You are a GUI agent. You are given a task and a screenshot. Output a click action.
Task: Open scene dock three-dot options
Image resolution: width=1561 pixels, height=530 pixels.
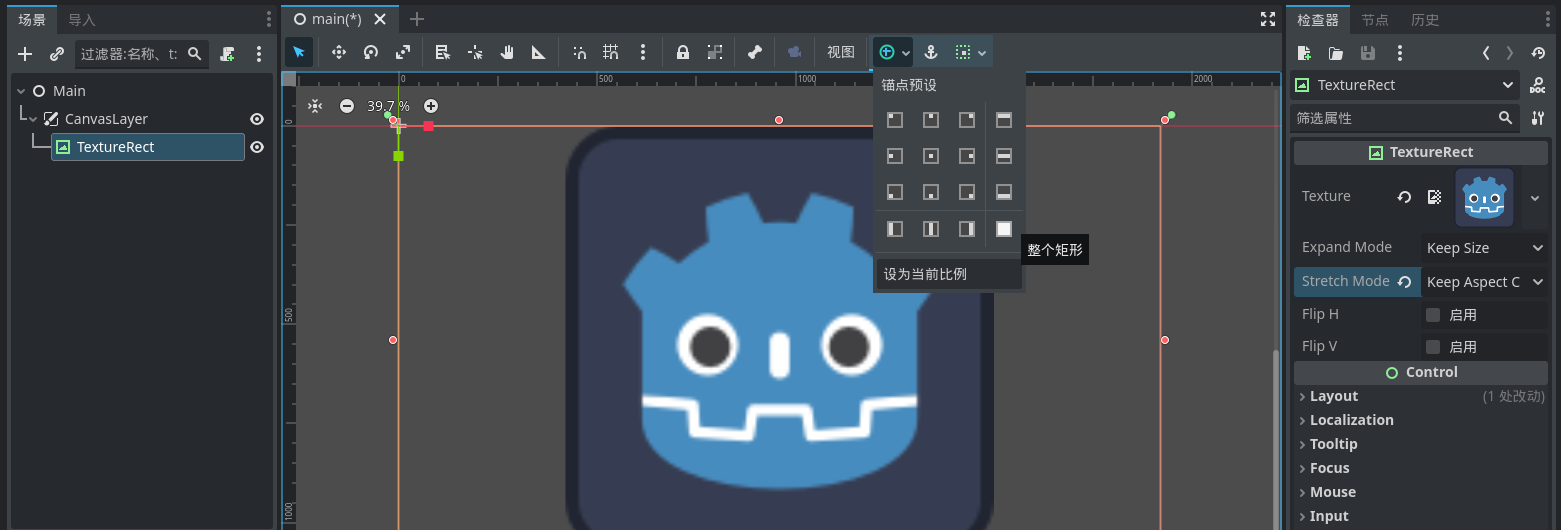click(259, 54)
